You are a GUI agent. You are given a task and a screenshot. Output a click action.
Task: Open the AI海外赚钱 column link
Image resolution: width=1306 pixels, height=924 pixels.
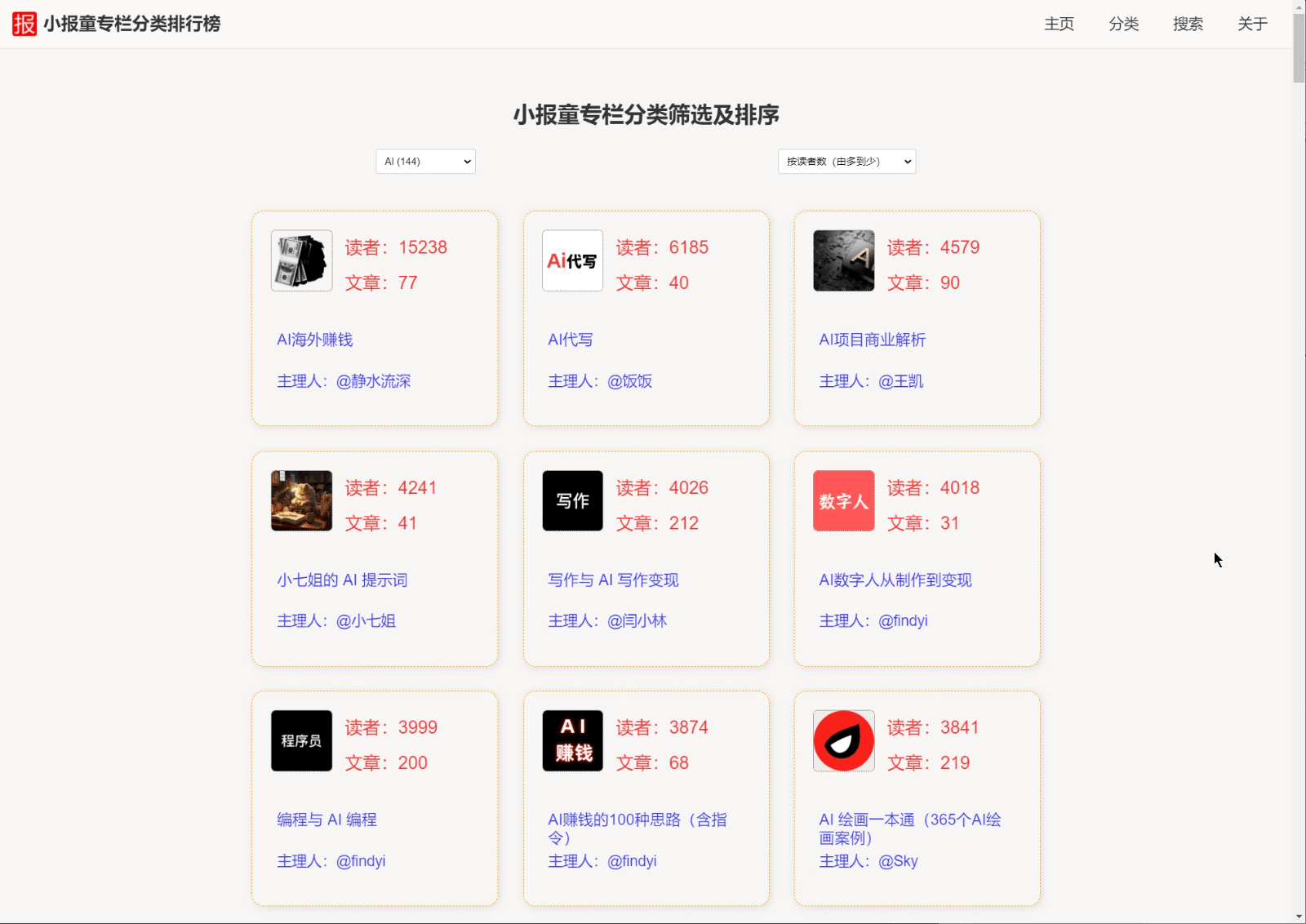tap(313, 340)
